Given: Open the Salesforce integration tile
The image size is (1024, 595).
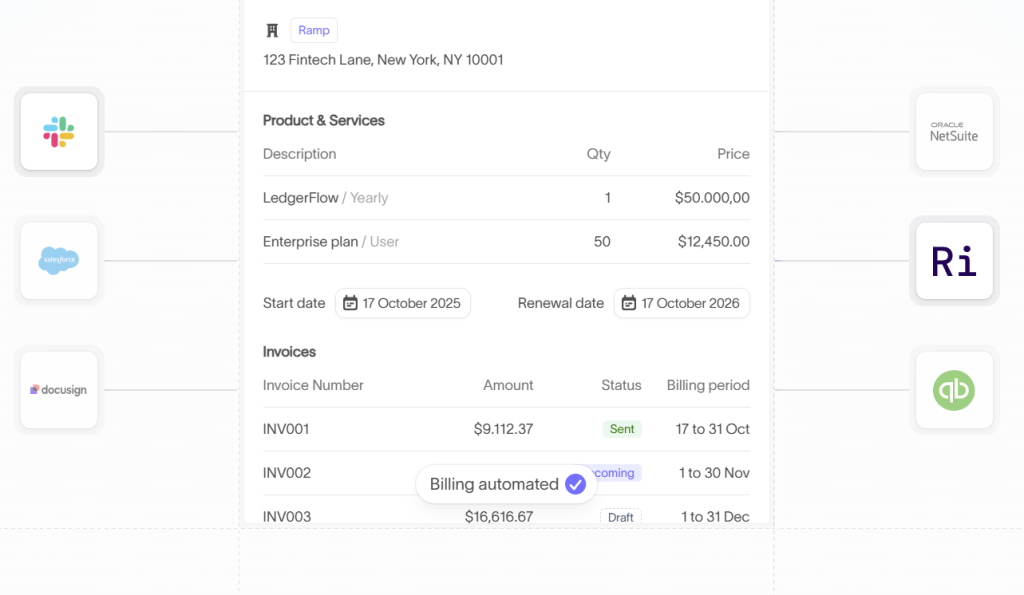Looking at the screenshot, I should pyautogui.click(x=59, y=261).
